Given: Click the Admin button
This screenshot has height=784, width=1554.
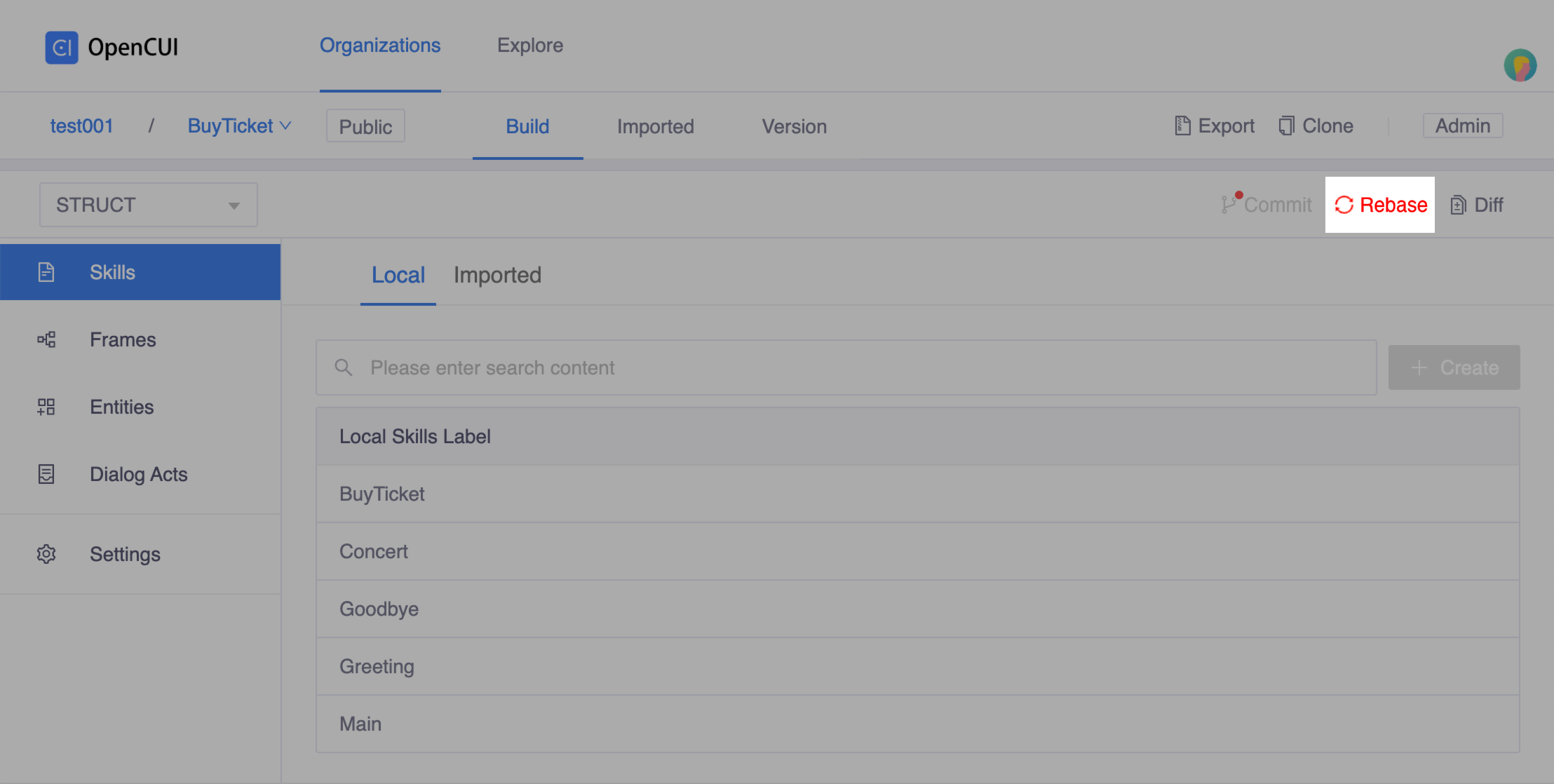Looking at the screenshot, I should [x=1462, y=126].
